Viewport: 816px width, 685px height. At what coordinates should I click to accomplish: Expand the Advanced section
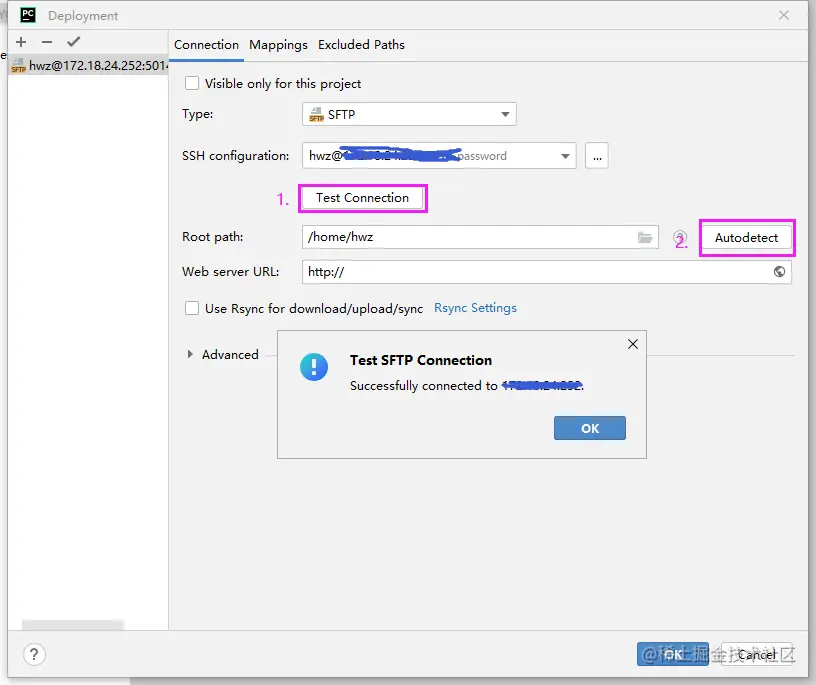pos(190,354)
